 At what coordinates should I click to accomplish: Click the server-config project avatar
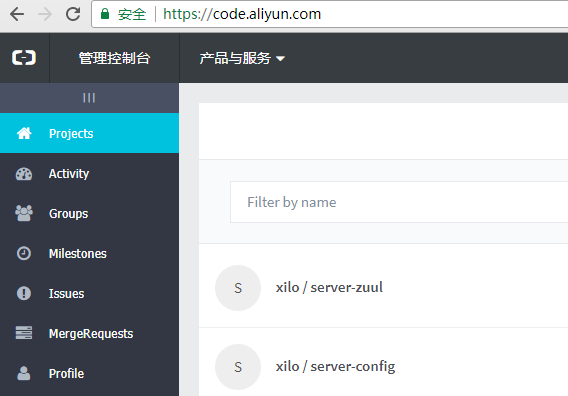[x=238, y=367]
